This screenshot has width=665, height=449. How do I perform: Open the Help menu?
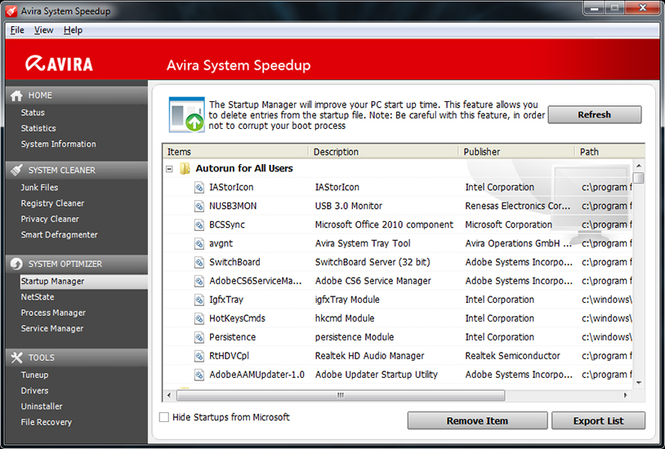(73, 30)
